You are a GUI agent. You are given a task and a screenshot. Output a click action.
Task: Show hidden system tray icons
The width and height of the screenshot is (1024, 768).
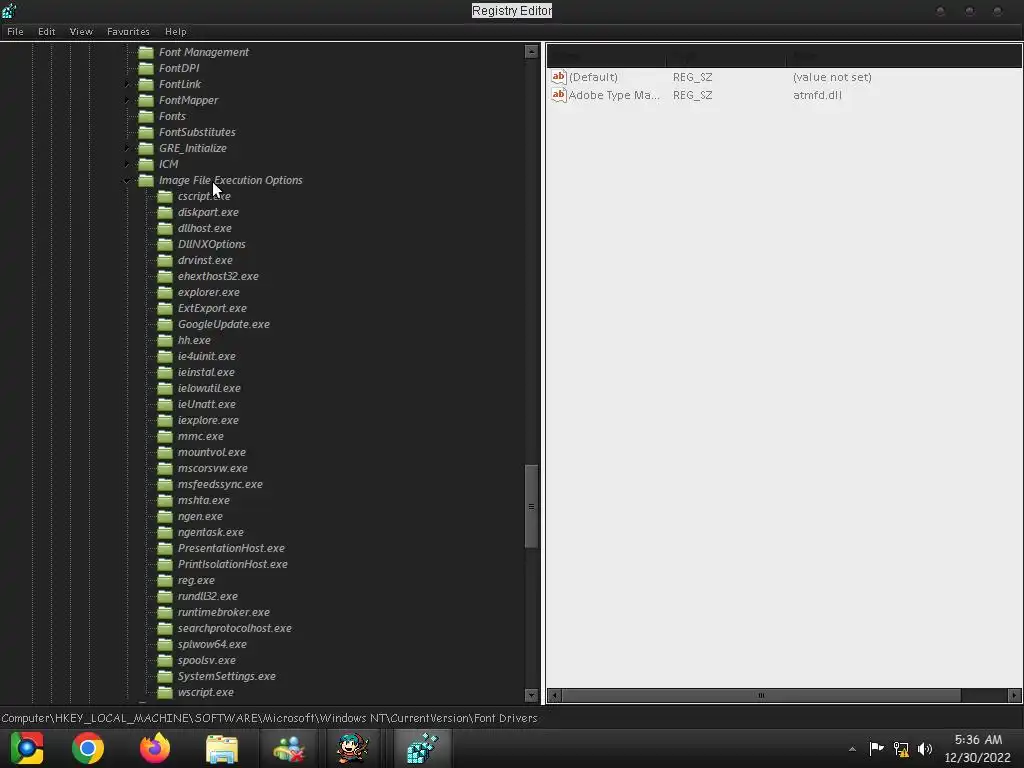852,749
